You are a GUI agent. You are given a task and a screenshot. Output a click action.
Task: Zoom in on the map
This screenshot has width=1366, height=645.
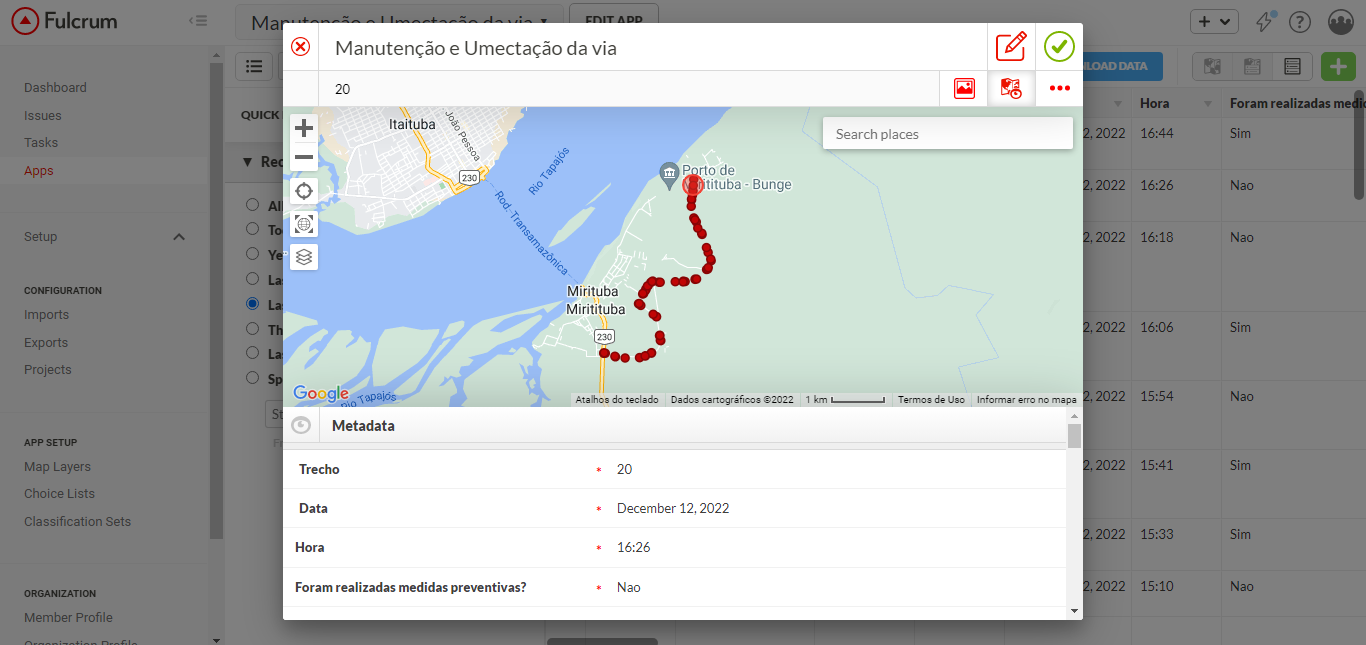click(x=304, y=129)
